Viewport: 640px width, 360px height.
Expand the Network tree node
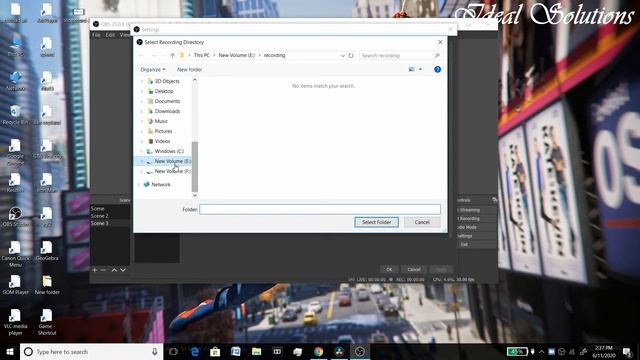(138, 184)
